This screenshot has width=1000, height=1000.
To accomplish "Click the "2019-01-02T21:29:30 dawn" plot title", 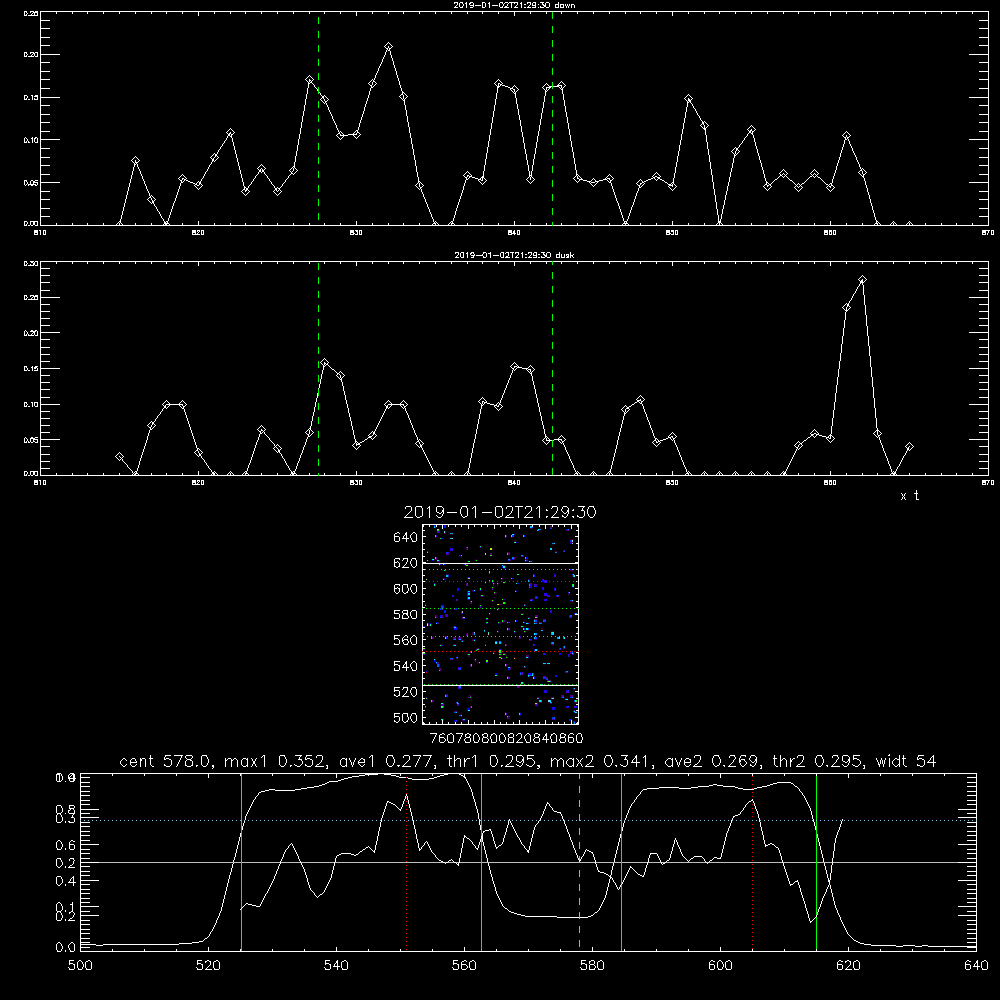I will (x=514, y=5).
